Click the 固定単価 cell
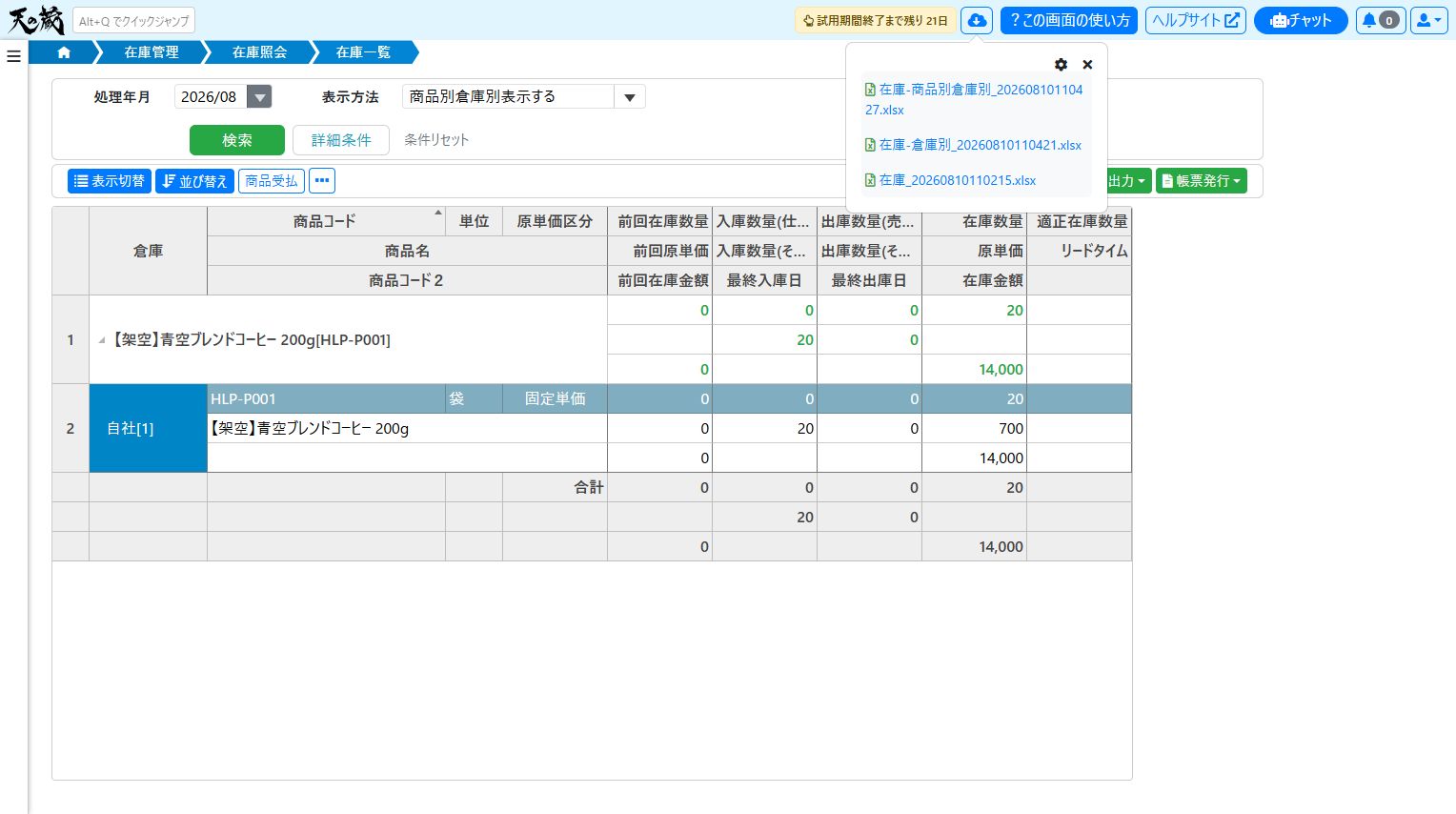Image resolution: width=1456 pixels, height=814 pixels. coord(555,398)
